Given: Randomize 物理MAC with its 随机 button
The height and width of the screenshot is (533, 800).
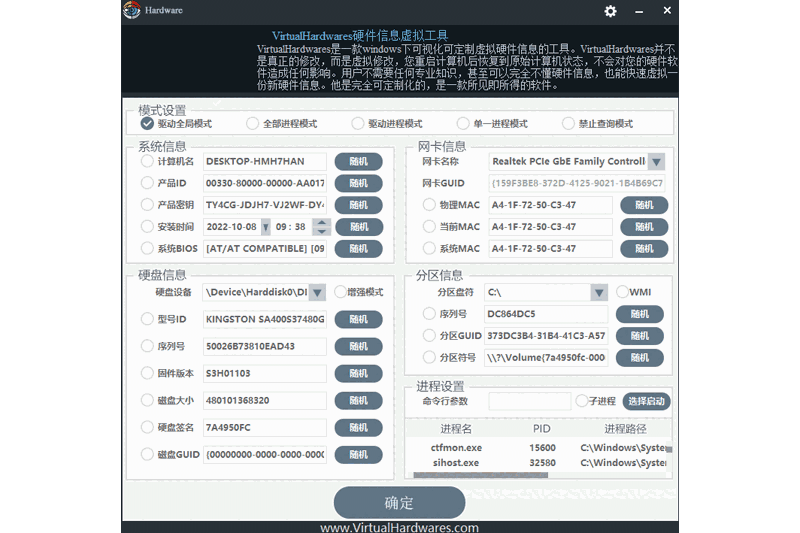Looking at the screenshot, I should coord(643,205).
